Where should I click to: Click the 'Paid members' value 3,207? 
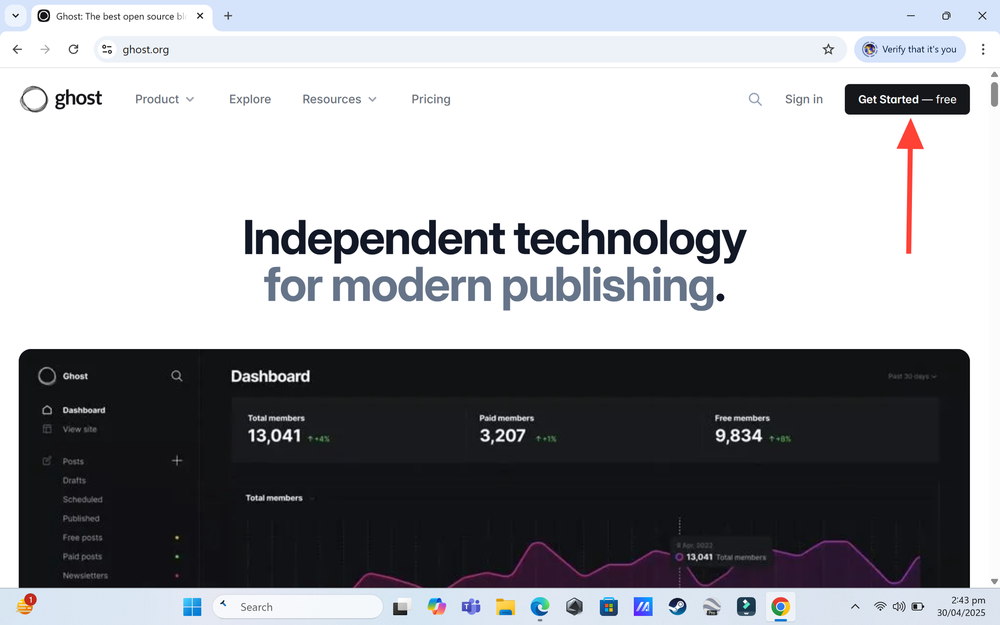(503, 436)
